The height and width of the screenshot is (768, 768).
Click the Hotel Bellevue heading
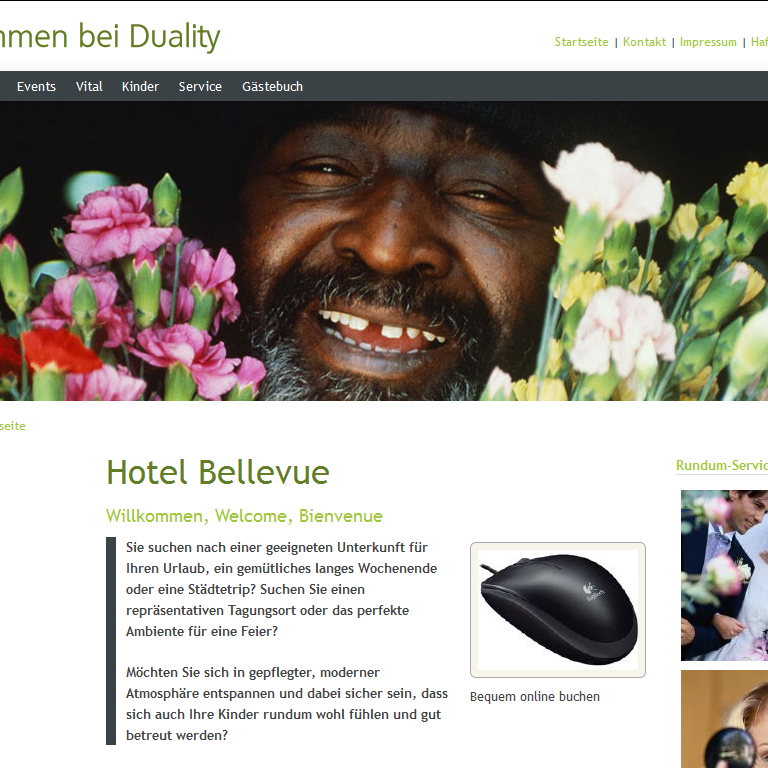pos(217,472)
